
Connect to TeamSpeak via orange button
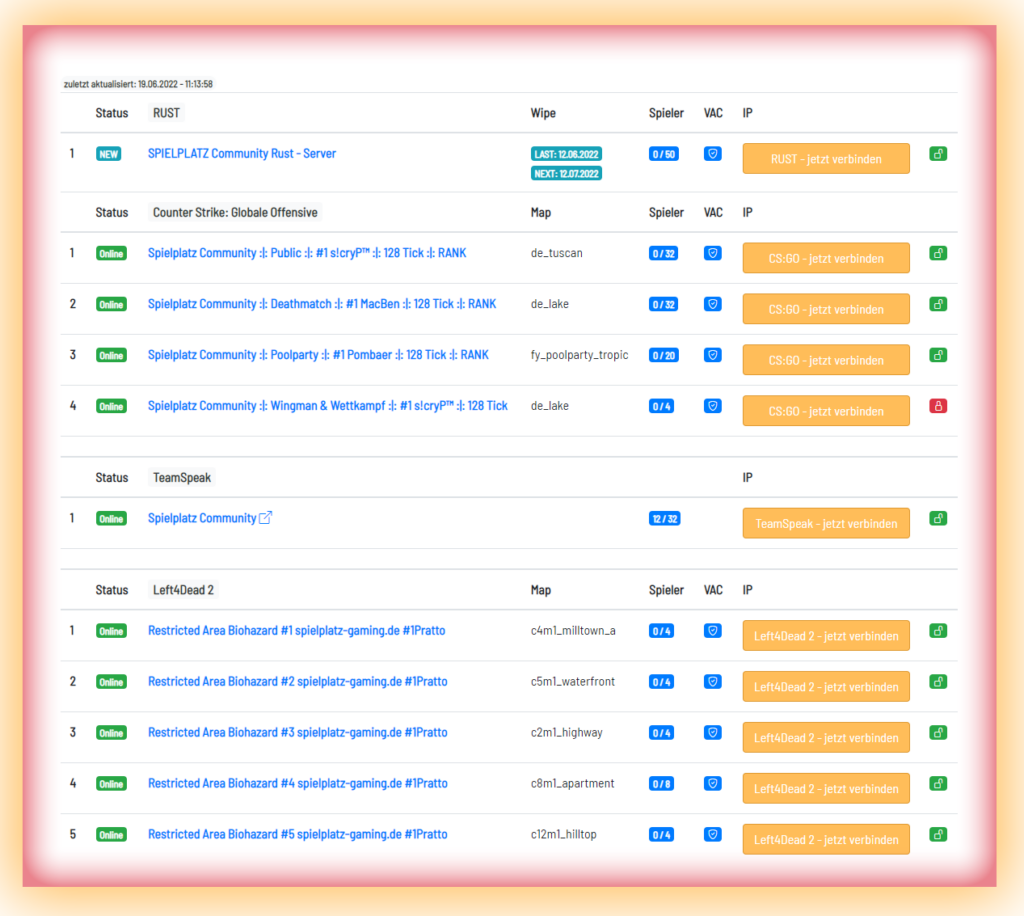click(x=825, y=523)
